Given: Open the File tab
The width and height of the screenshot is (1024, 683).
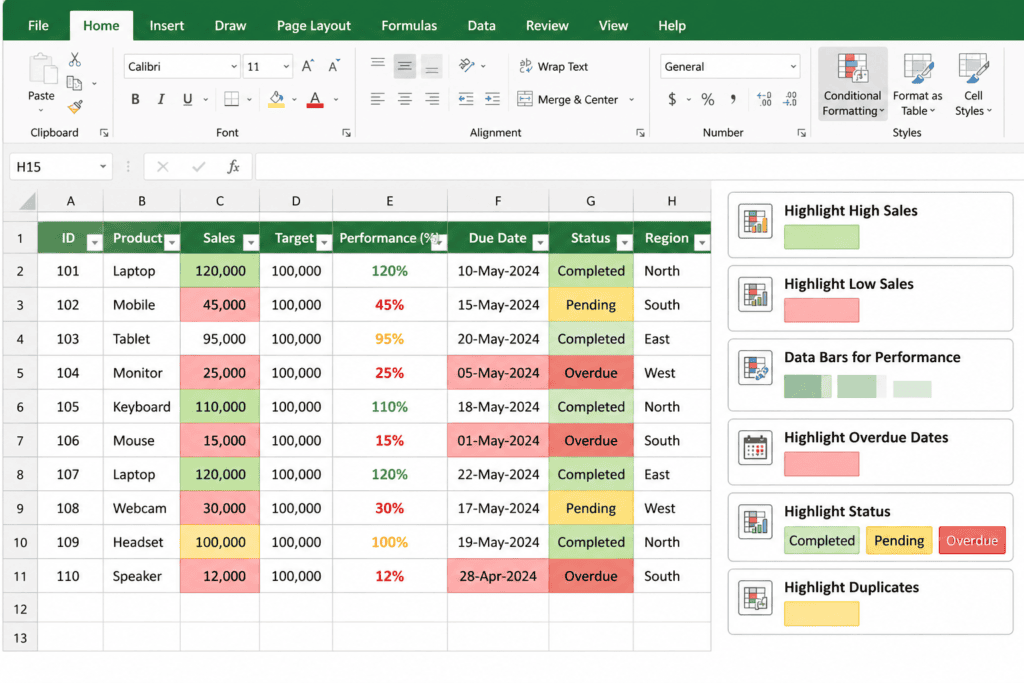Looking at the screenshot, I should coord(38,25).
